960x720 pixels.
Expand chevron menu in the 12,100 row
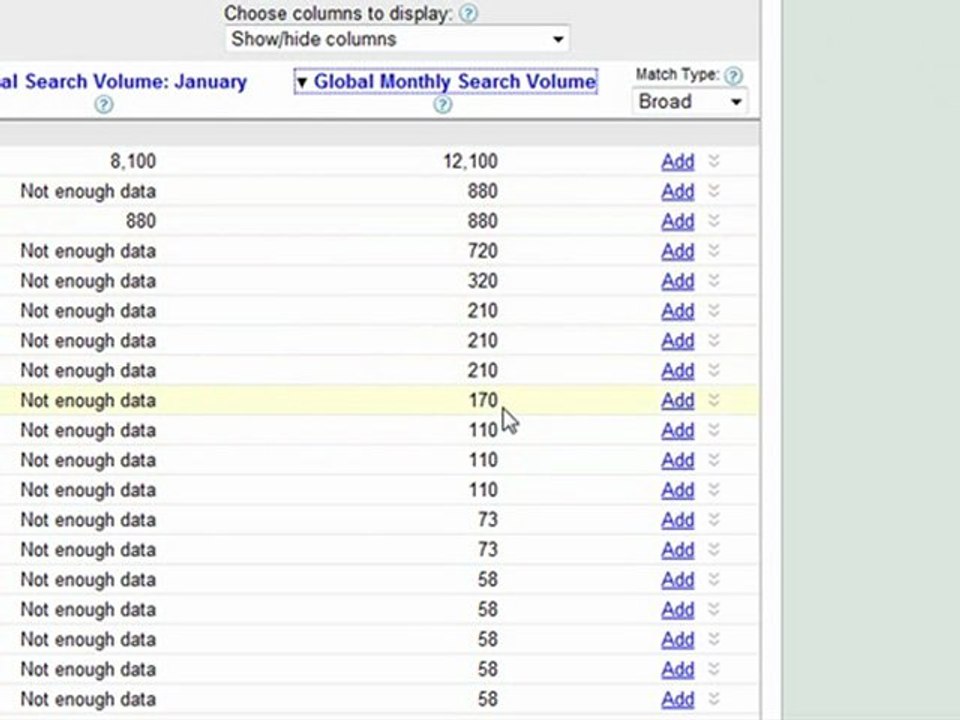714,161
